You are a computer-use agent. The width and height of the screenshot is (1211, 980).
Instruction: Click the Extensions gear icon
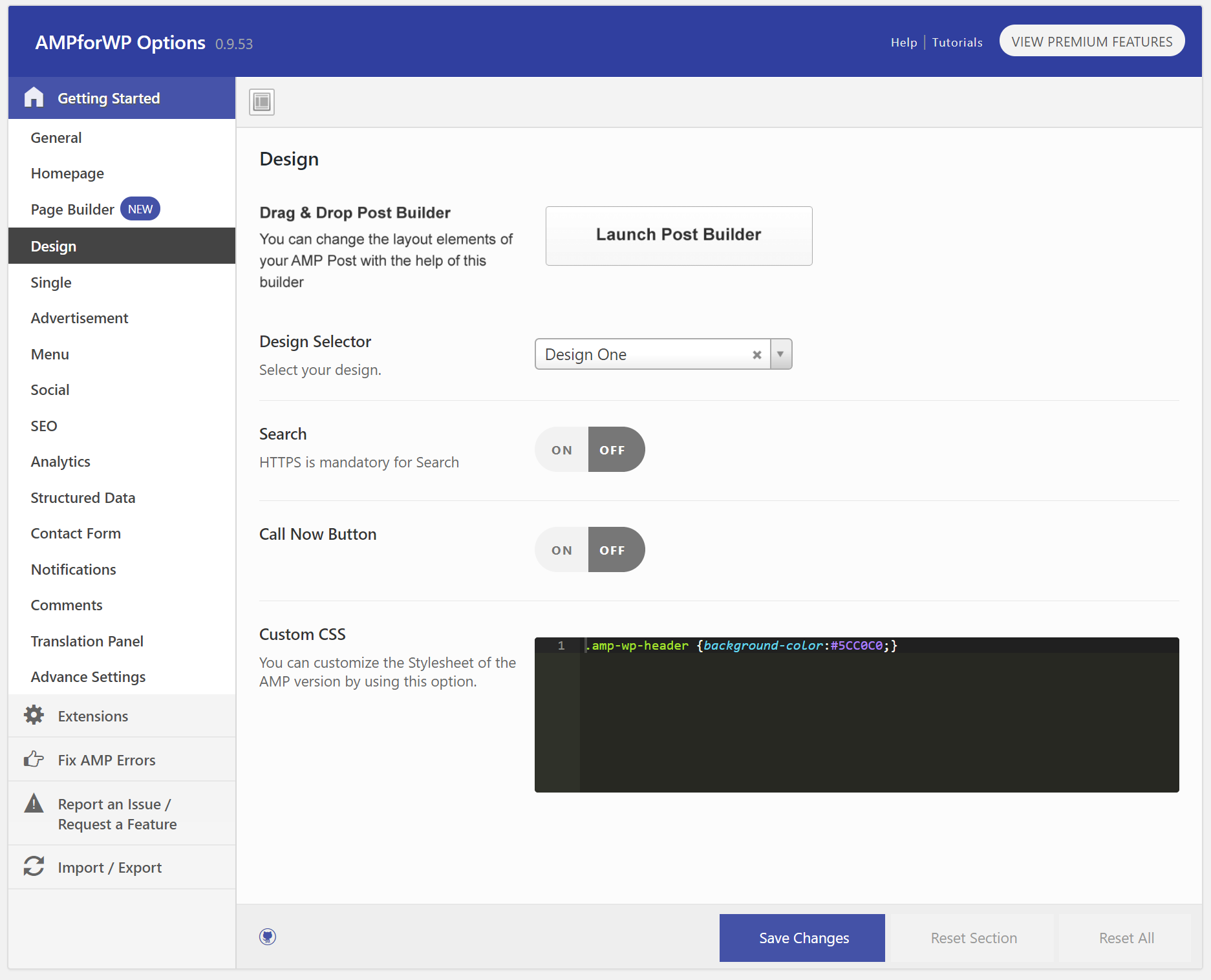pyautogui.click(x=34, y=716)
